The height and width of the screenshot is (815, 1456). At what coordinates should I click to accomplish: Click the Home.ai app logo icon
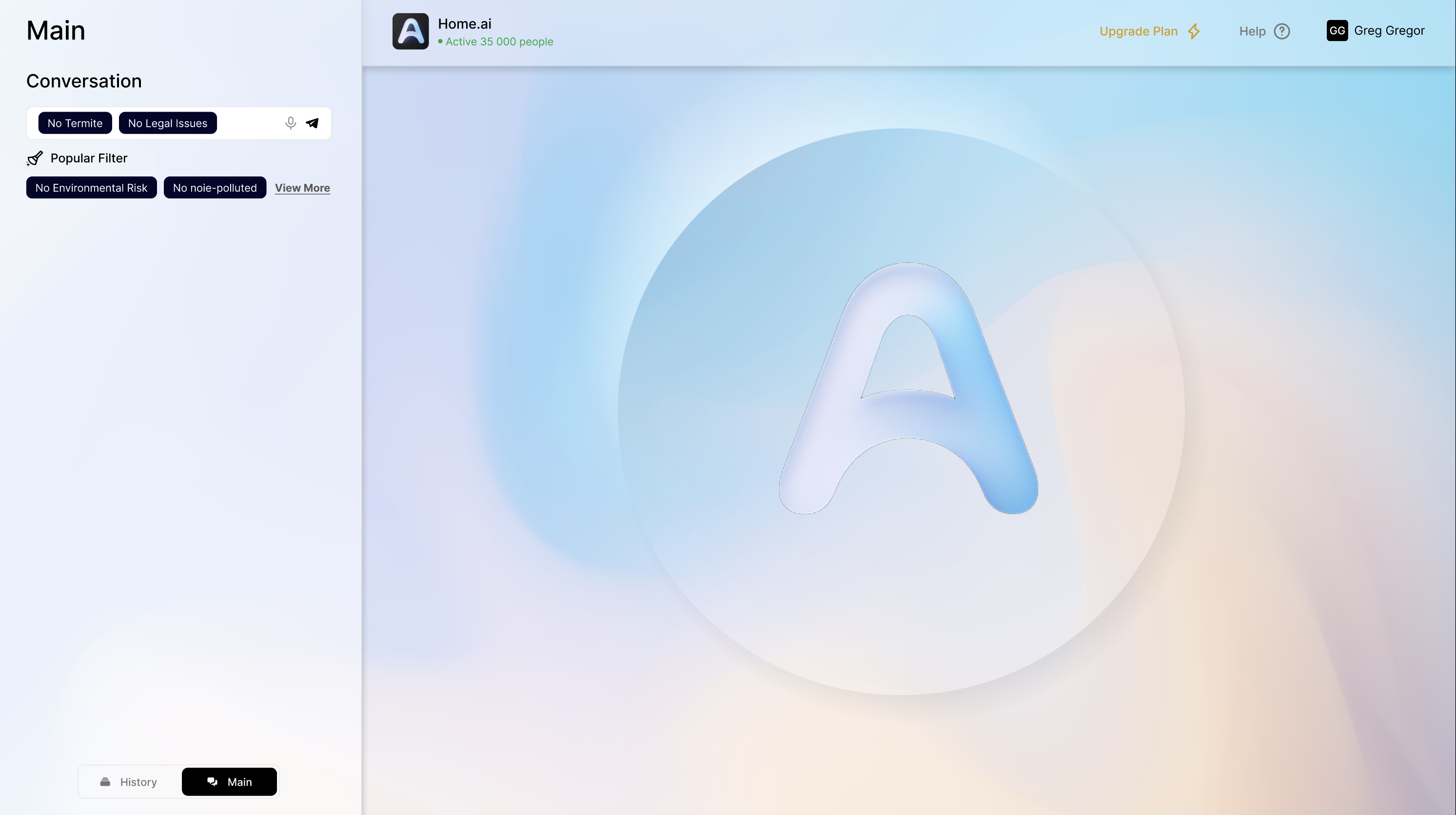(x=411, y=31)
